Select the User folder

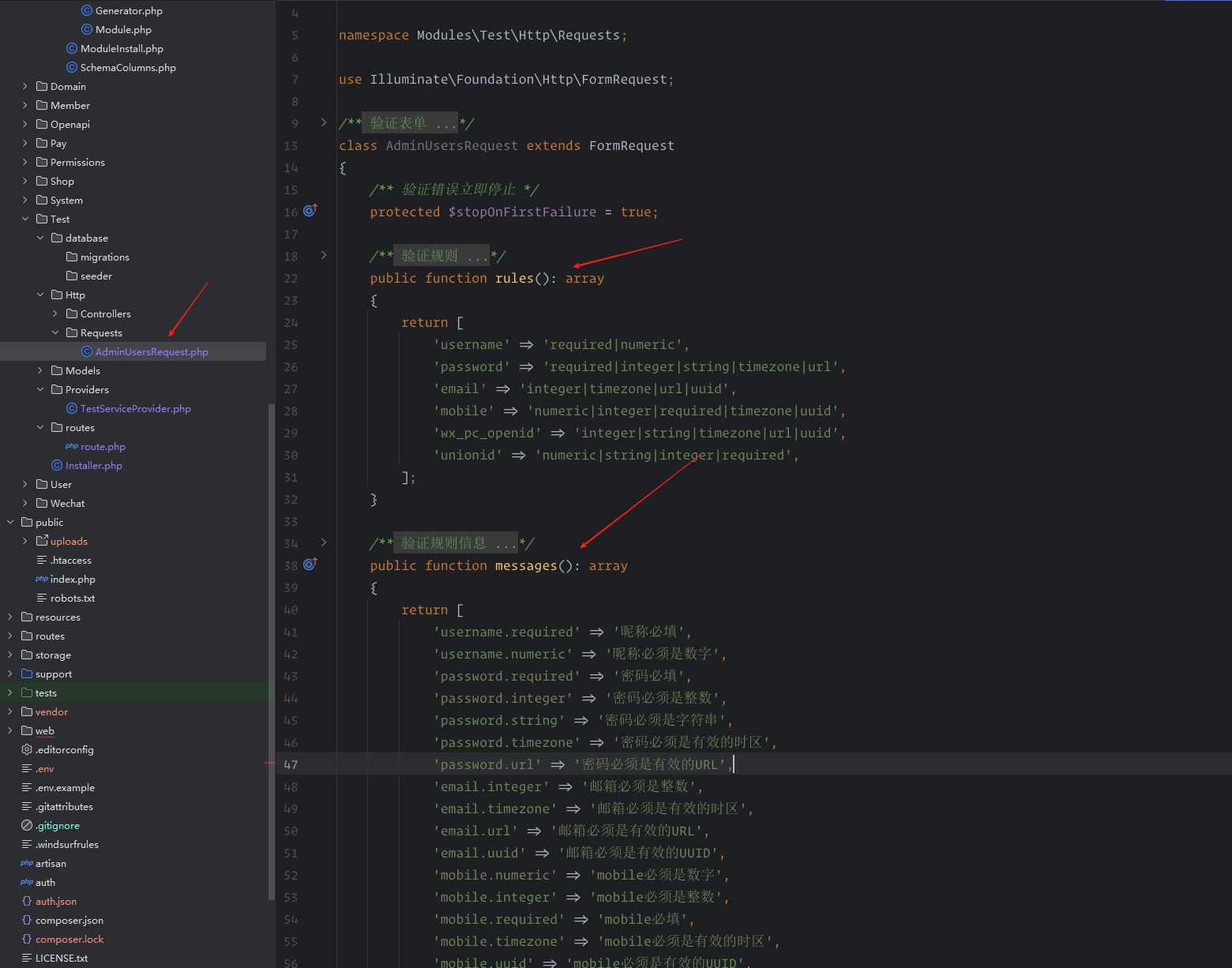[x=61, y=484]
